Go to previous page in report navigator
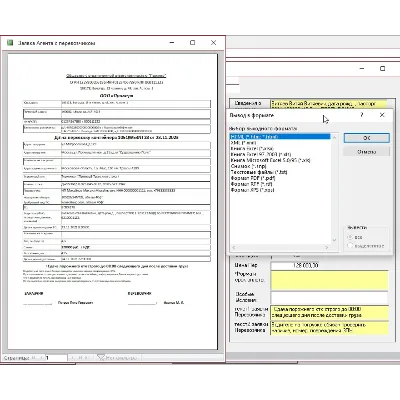 [41, 358]
